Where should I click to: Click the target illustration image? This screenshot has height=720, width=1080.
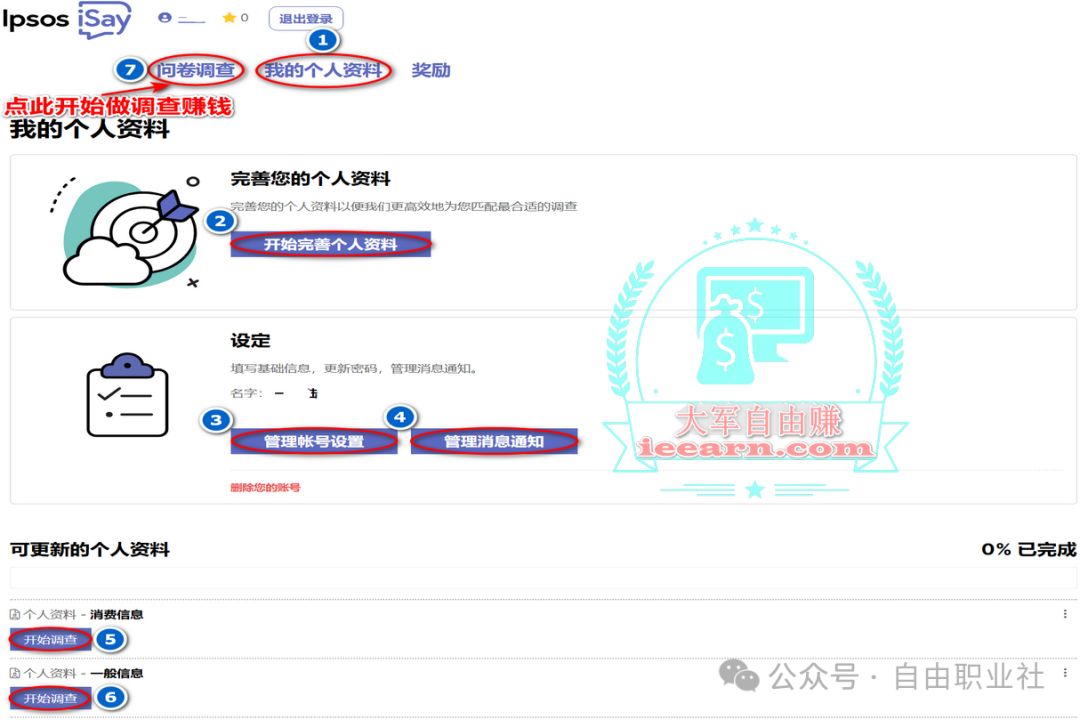point(125,232)
